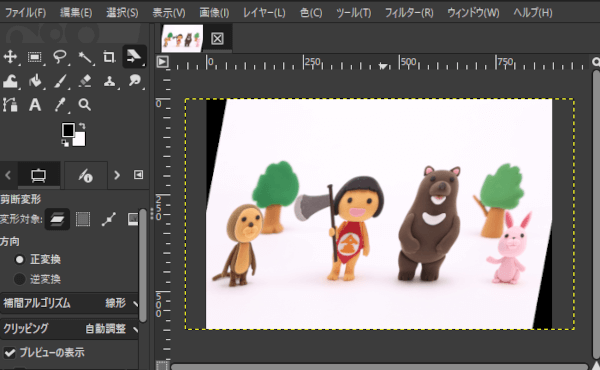Select the Clone stamp tool
Image resolution: width=600 pixels, height=370 pixels.
point(109,81)
